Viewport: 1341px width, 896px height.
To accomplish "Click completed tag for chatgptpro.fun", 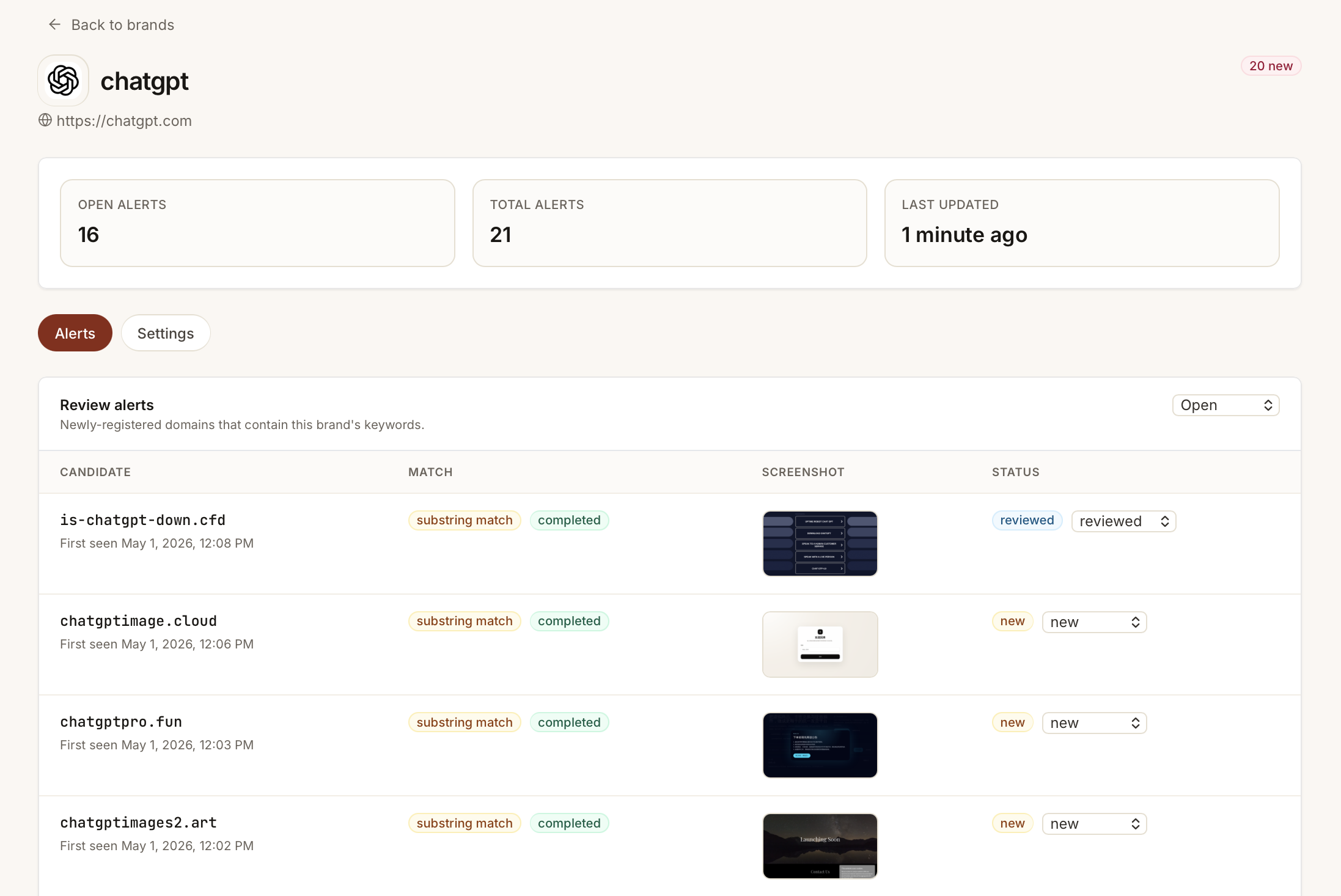I will pyautogui.click(x=569, y=722).
